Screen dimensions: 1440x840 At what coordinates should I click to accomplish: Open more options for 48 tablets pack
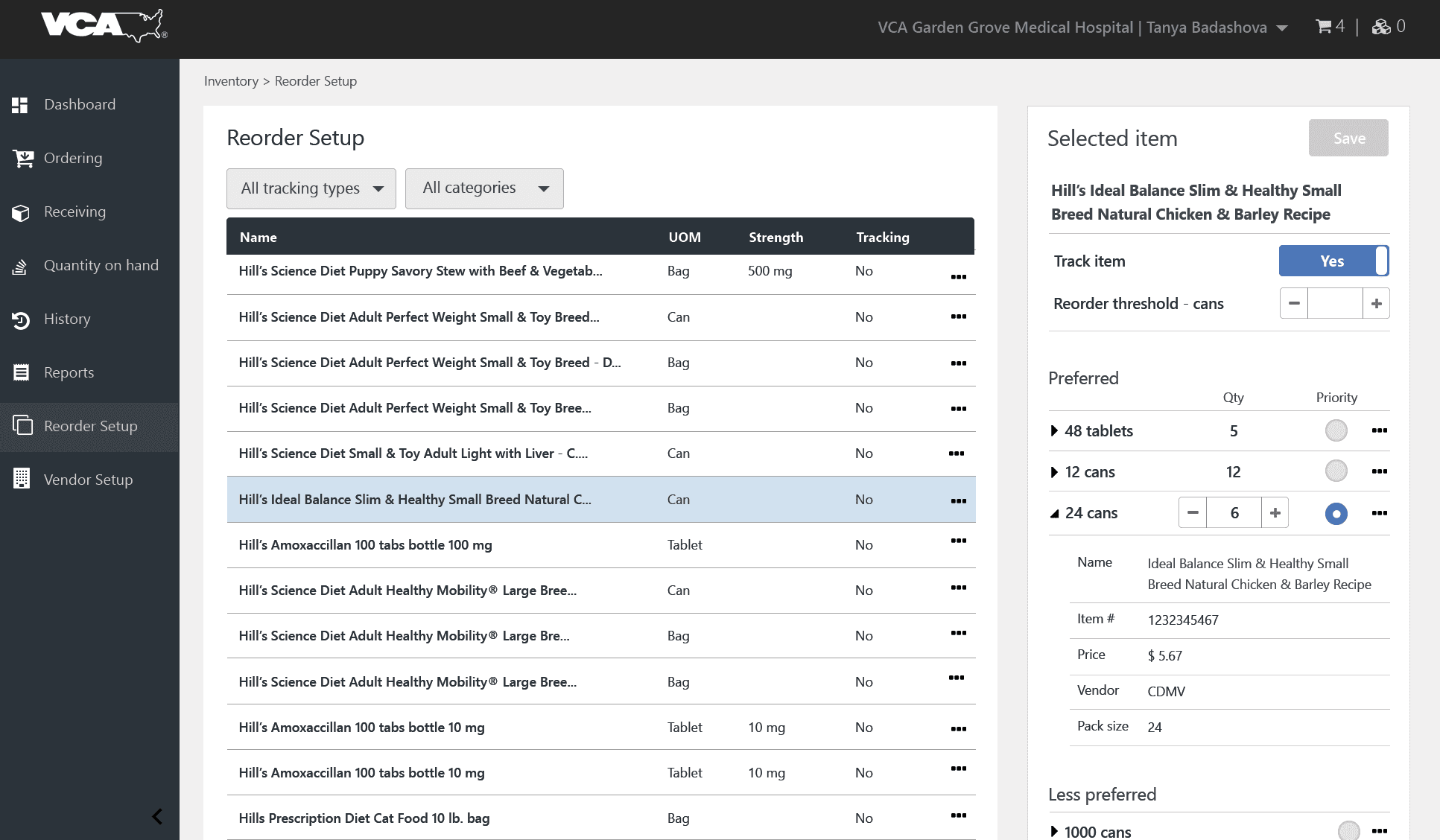click(1380, 430)
